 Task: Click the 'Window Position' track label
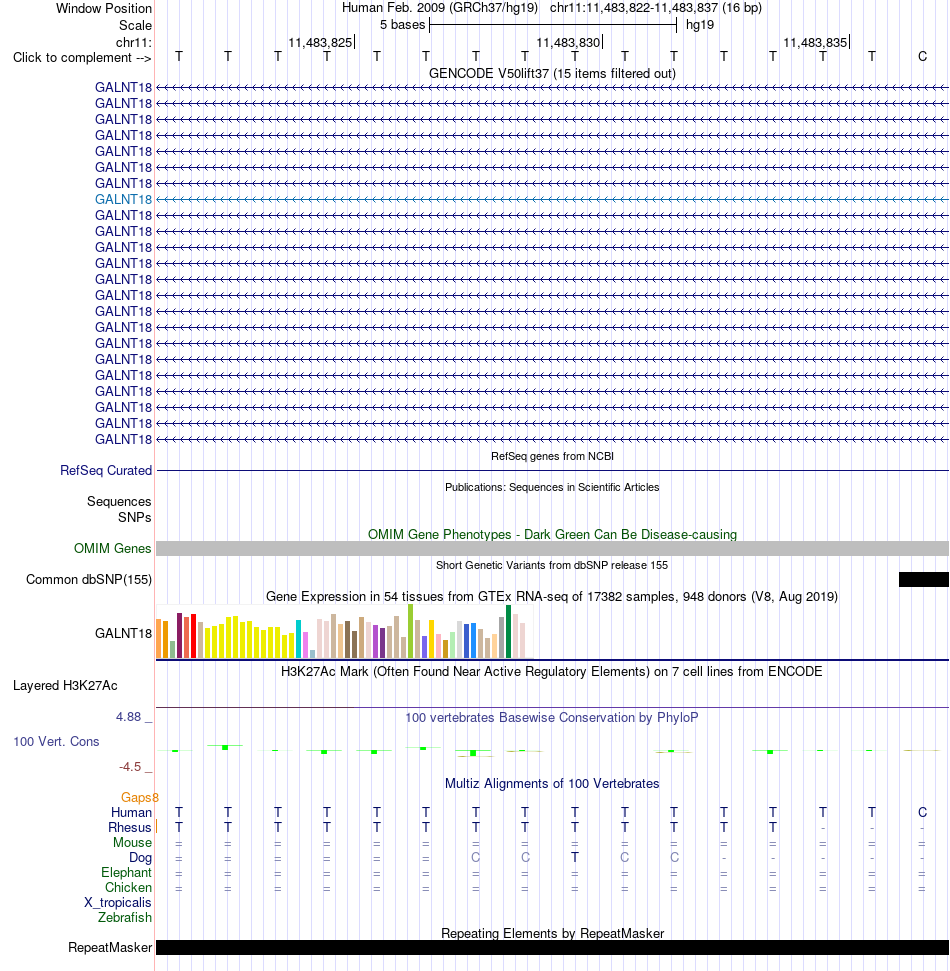tap(103, 9)
